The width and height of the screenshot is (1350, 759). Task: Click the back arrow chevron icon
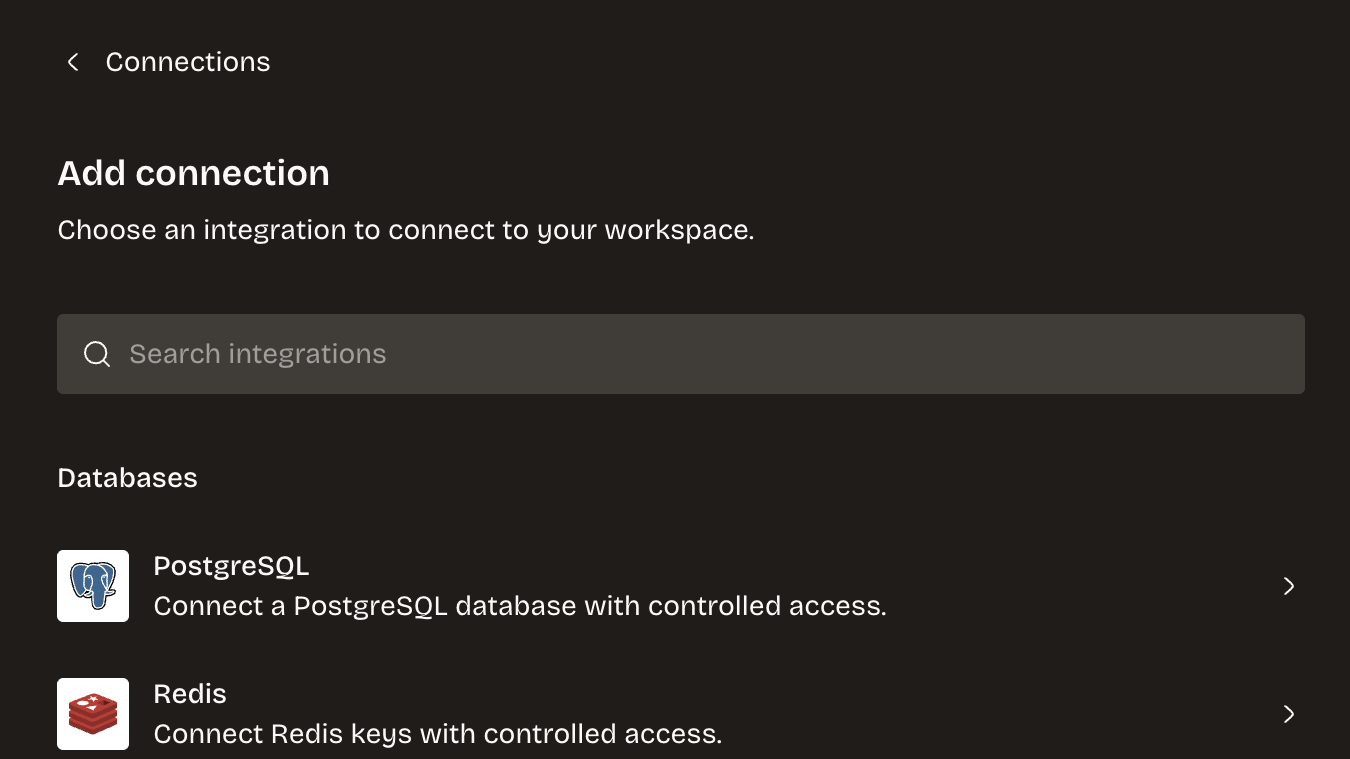[72, 62]
